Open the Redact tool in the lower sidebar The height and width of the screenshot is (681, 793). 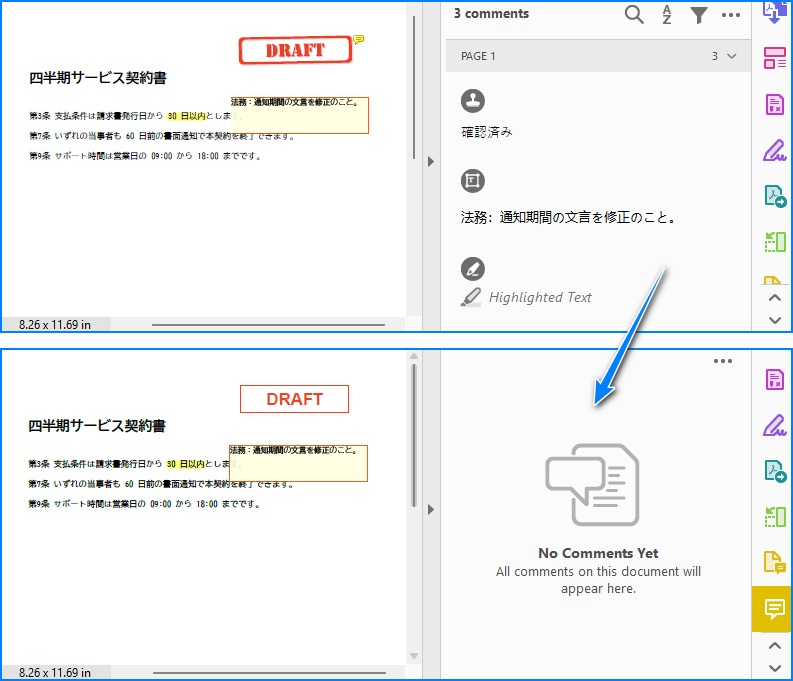click(774, 379)
